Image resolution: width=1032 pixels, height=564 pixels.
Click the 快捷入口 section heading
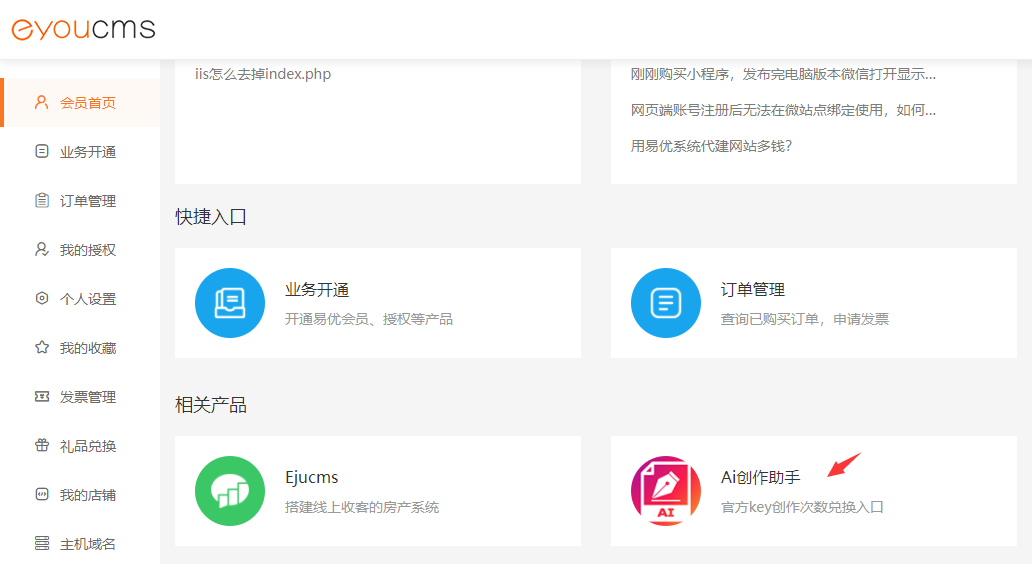coord(211,217)
